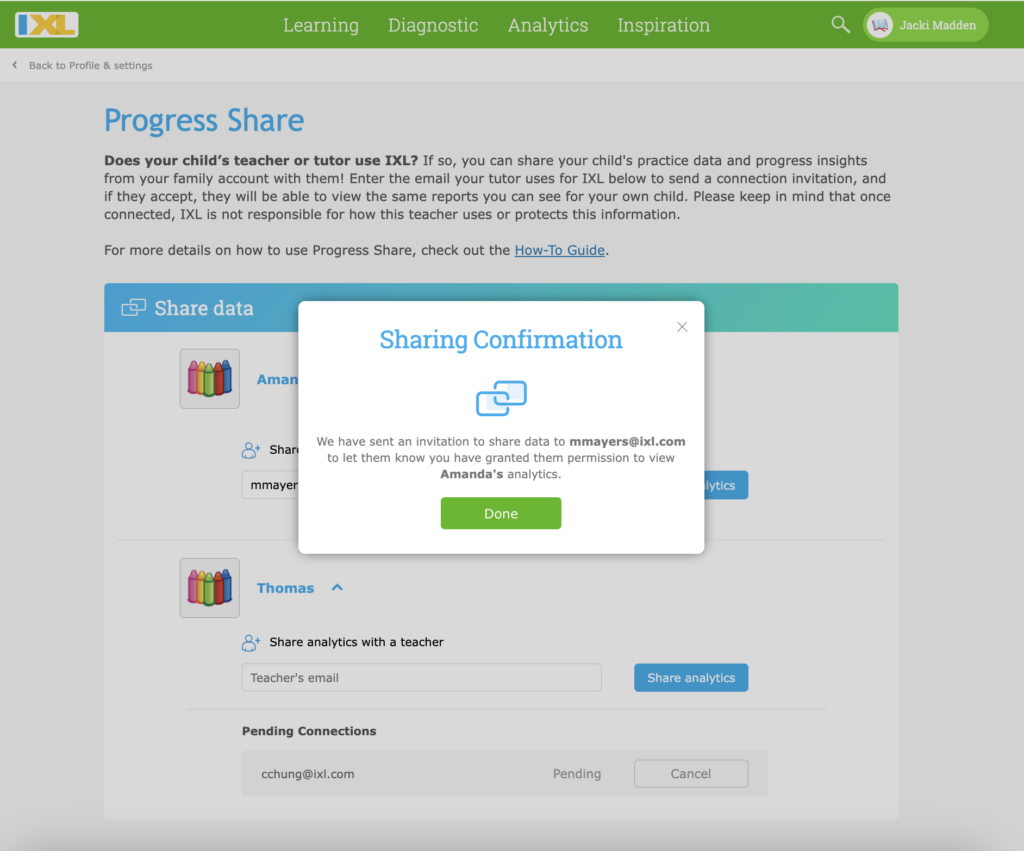Open the Inspiration menu

pyautogui.click(x=664, y=25)
